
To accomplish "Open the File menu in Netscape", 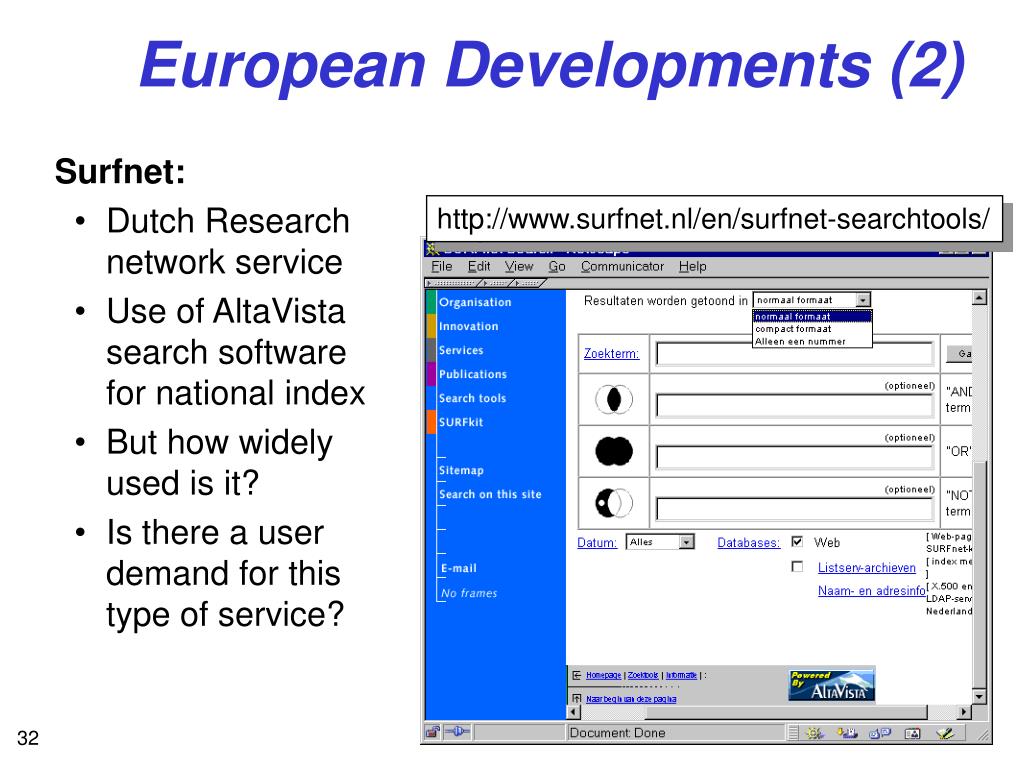I will click(x=441, y=266).
